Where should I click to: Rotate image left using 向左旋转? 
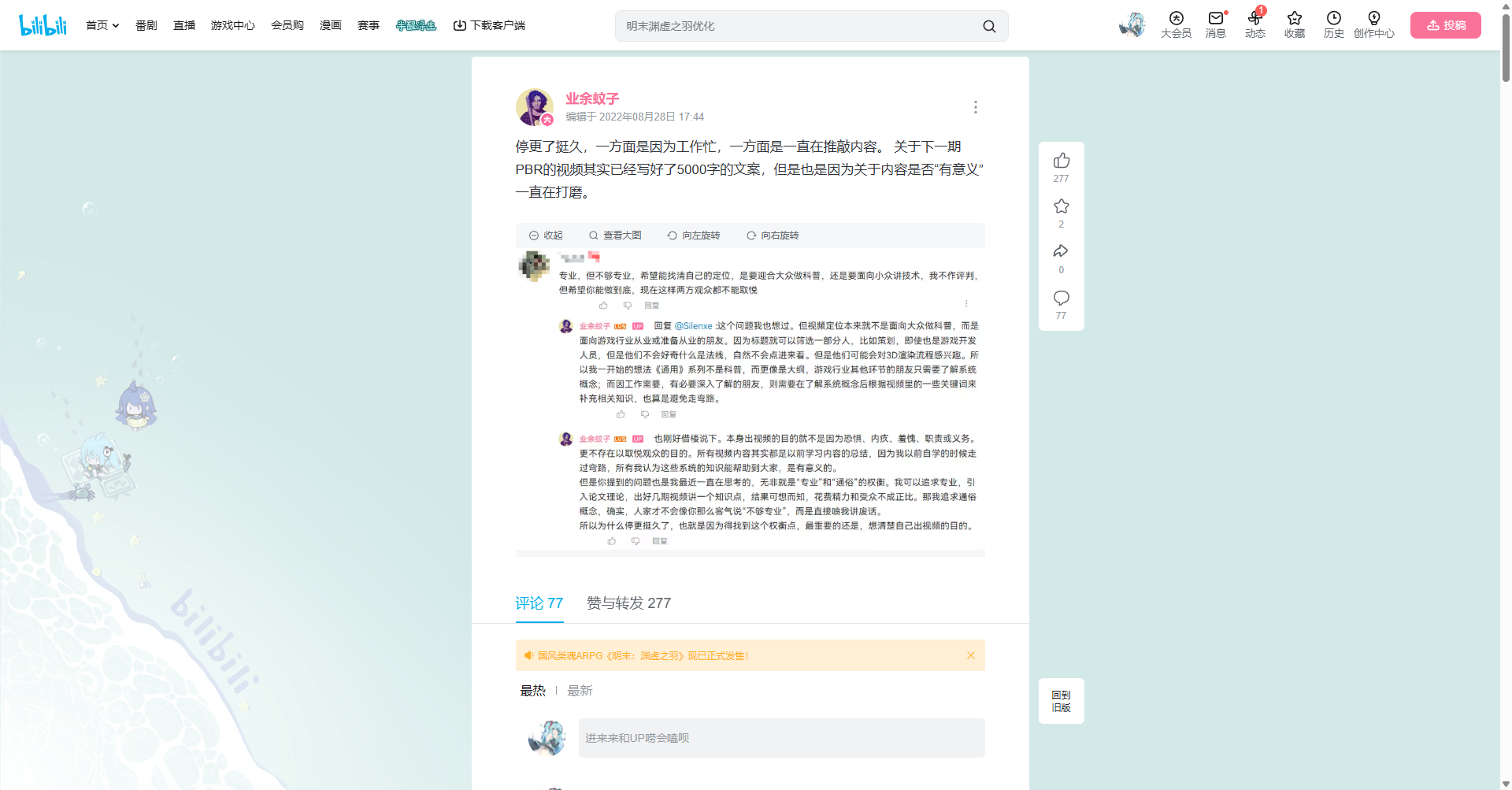(x=693, y=236)
